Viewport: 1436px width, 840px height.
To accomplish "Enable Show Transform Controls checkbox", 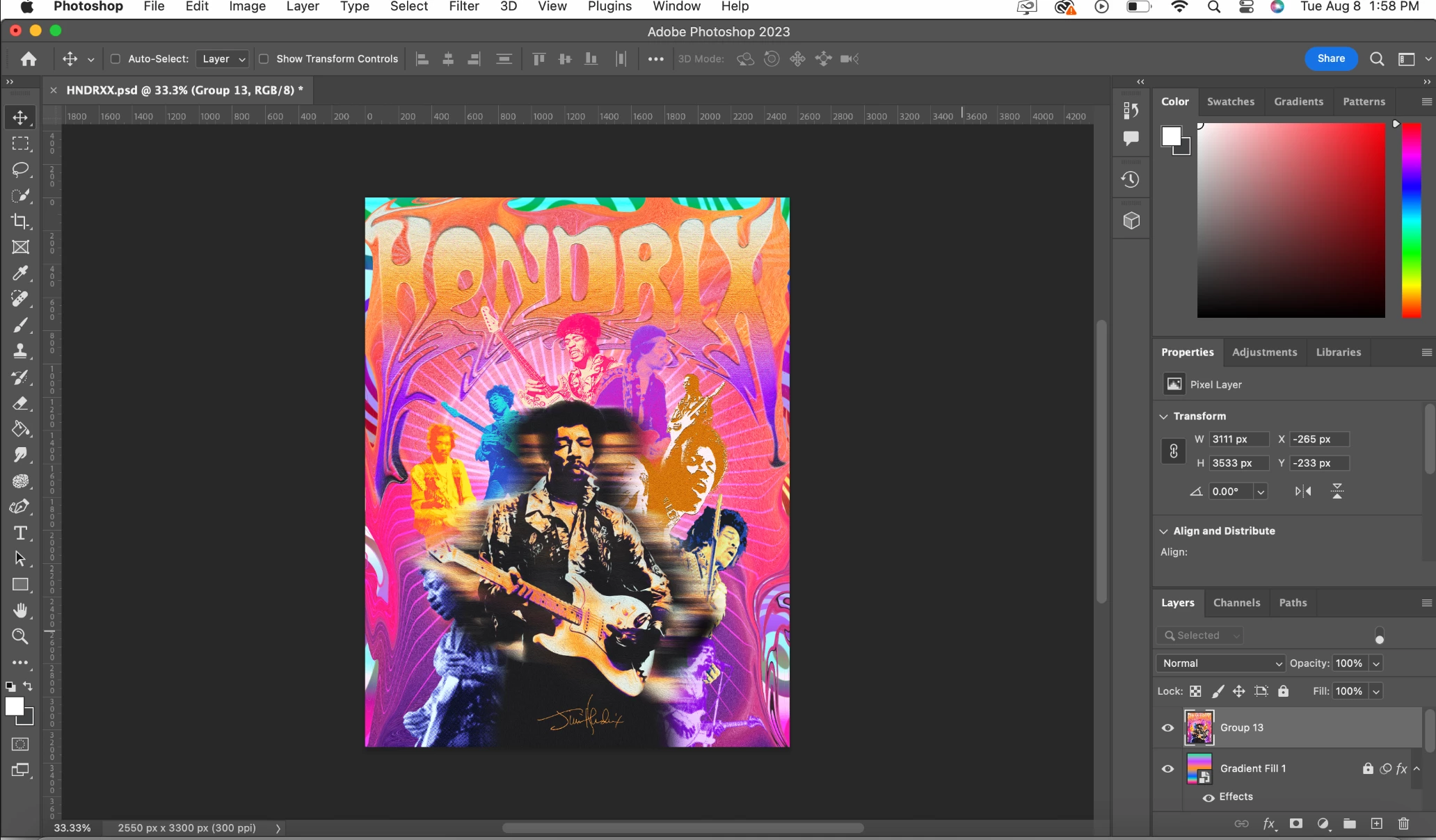I will click(x=264, y=59).
